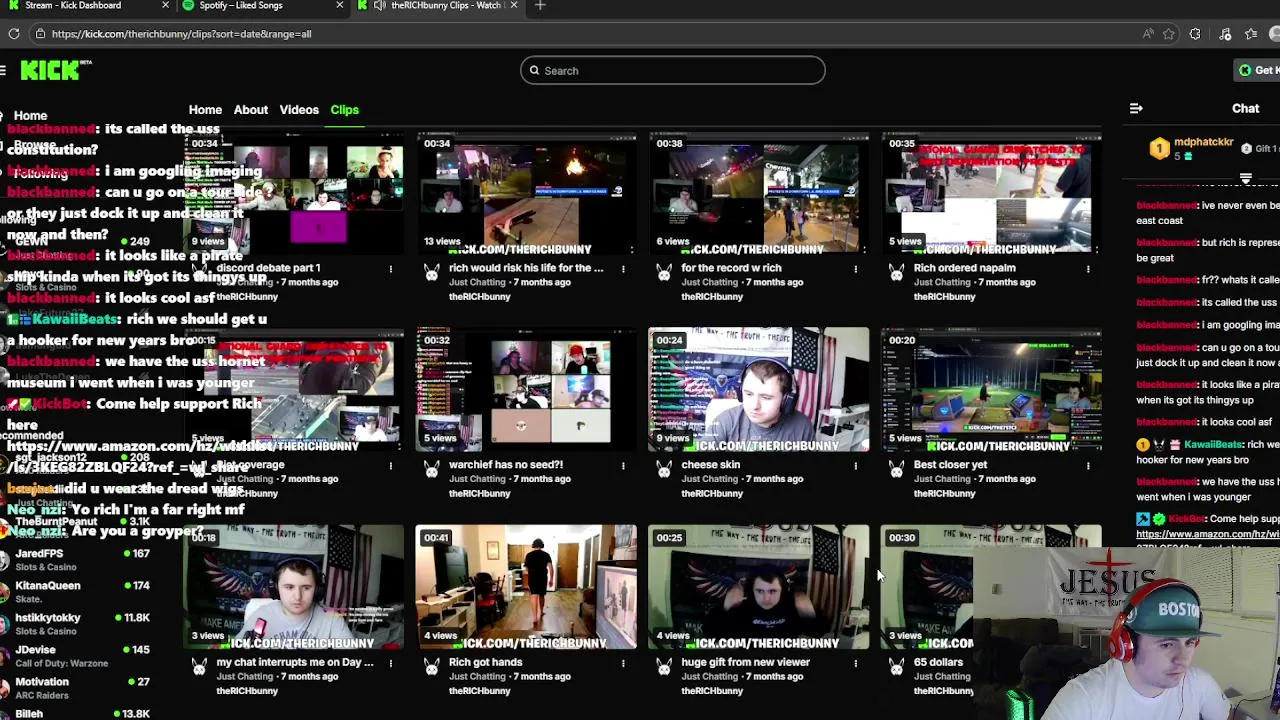Select the channel Clips tab
The image size is (1280, 720).
[344, 110]
